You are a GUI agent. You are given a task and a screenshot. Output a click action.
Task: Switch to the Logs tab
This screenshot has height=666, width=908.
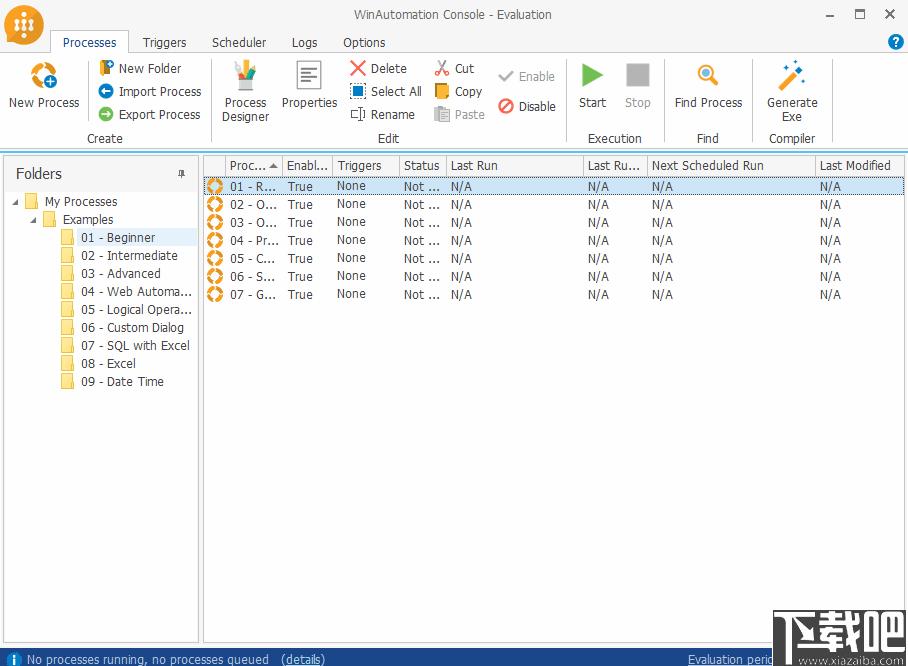(x=305, y=42)
